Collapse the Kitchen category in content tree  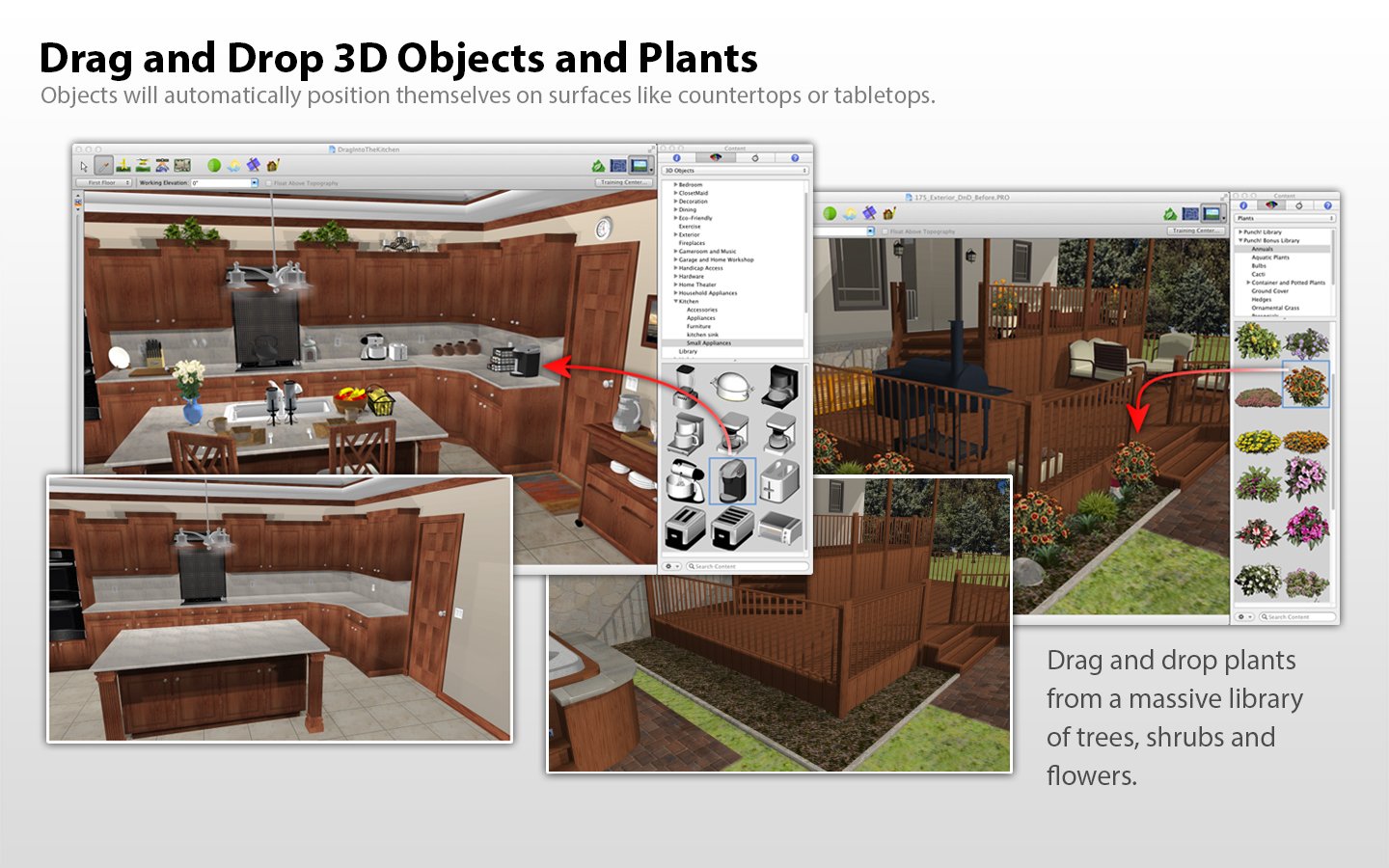675,301
